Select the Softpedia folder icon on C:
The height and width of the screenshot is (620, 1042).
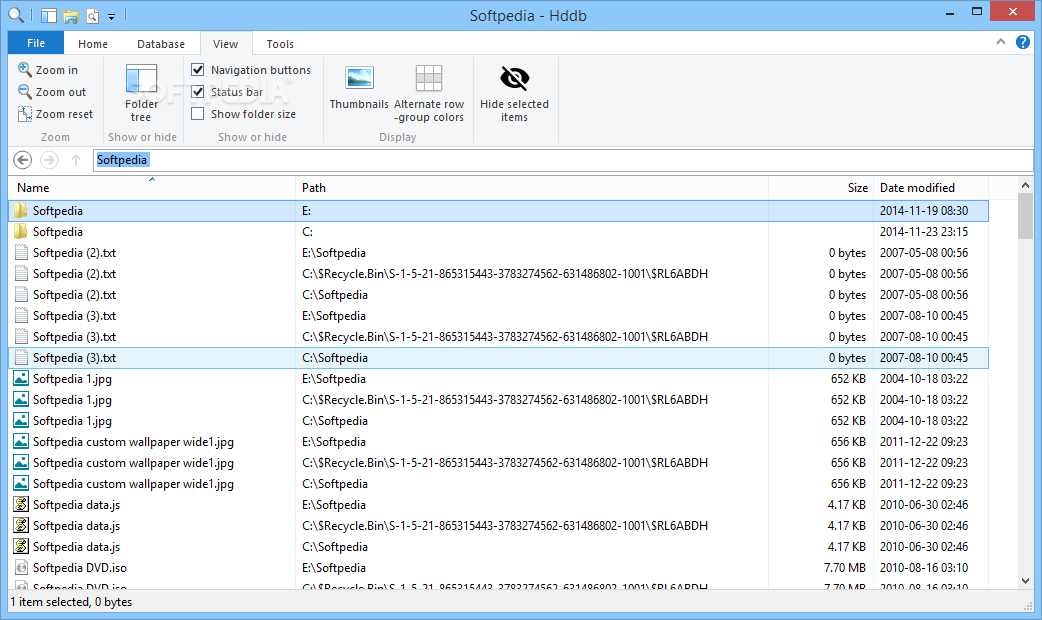click(x=21, y=231)
